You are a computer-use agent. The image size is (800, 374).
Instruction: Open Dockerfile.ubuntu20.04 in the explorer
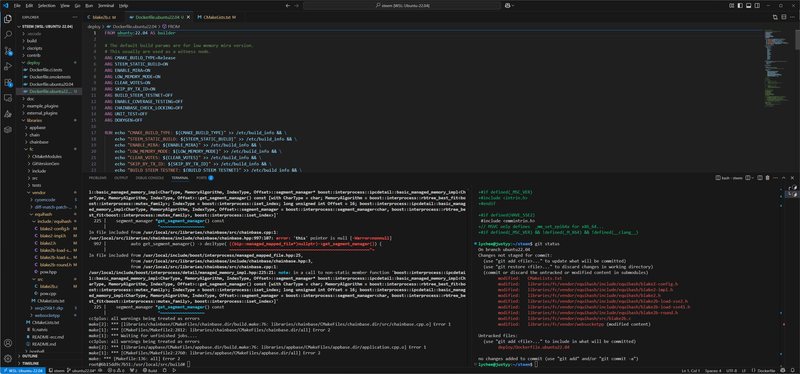pyautogui.click(x=48, y=84)
